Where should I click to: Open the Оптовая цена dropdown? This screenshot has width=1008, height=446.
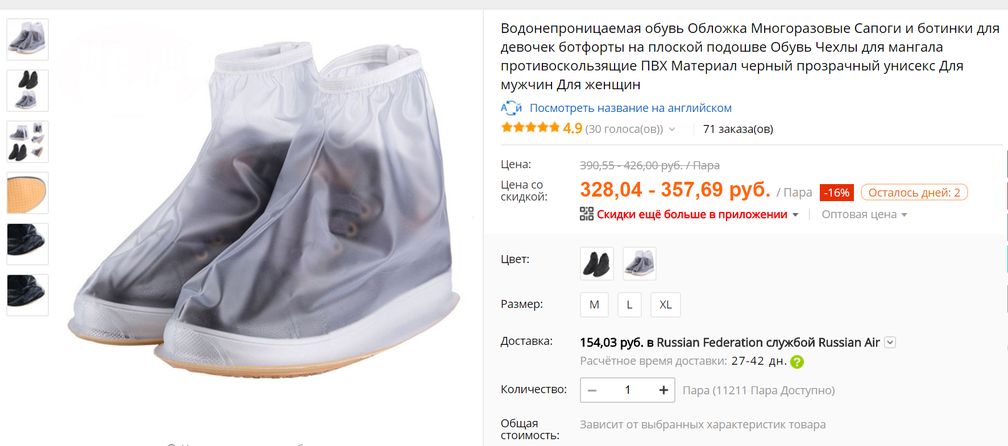click(x=864, y=214)
